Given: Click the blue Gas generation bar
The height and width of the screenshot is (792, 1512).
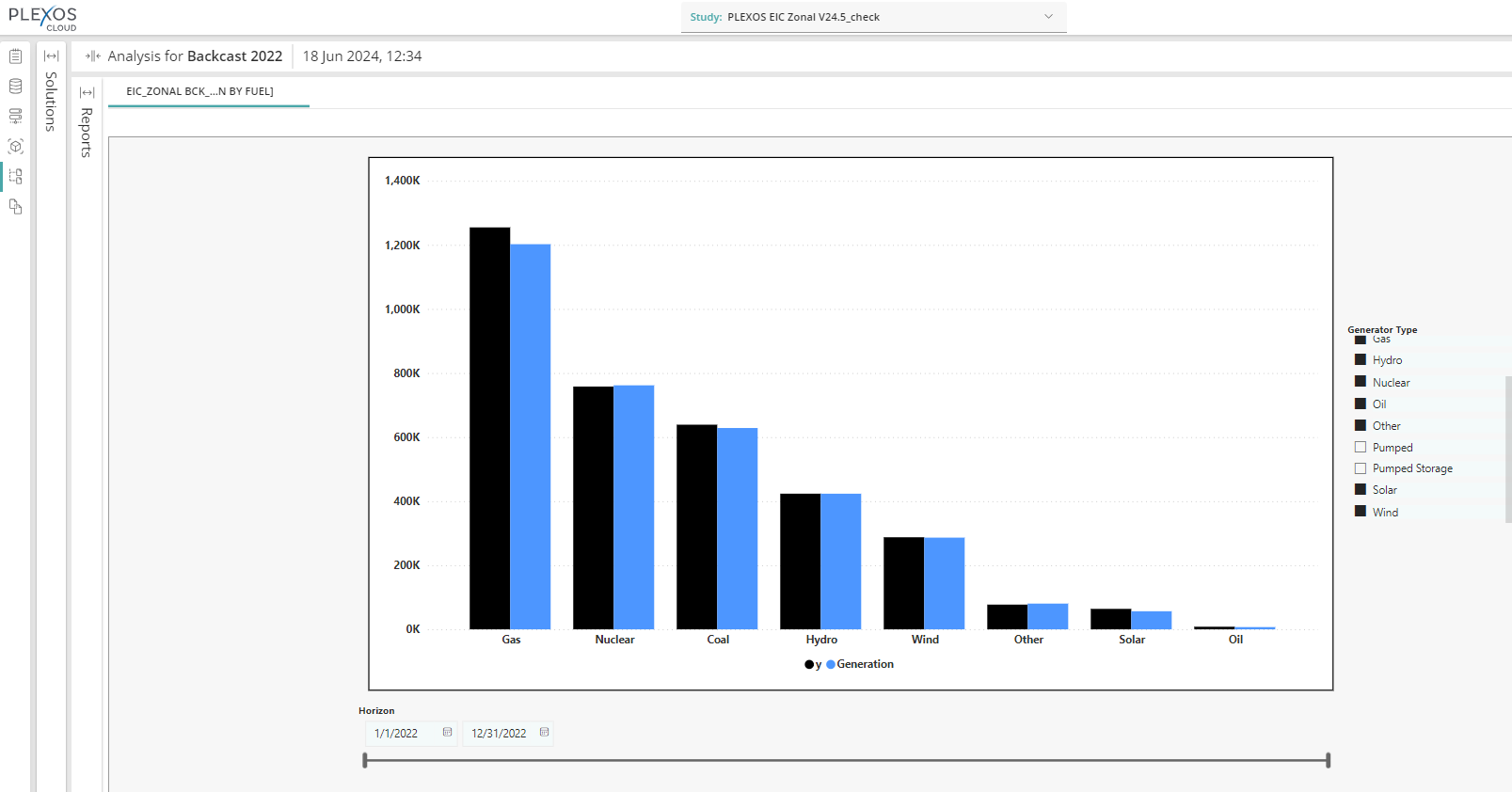Looking at the screenshot, I should coord(531,436).
